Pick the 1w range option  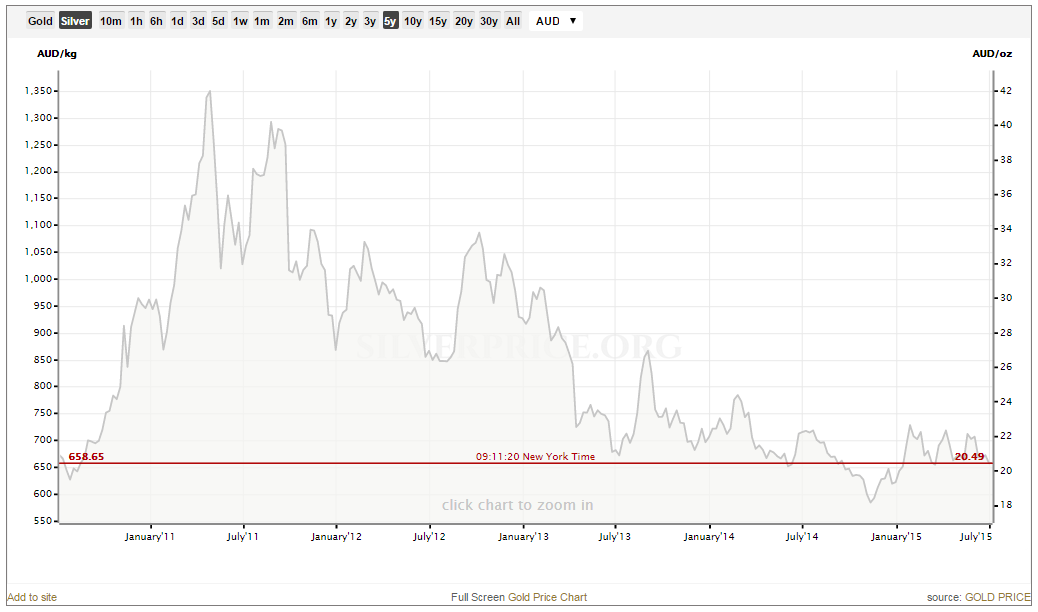coord(240,21)
